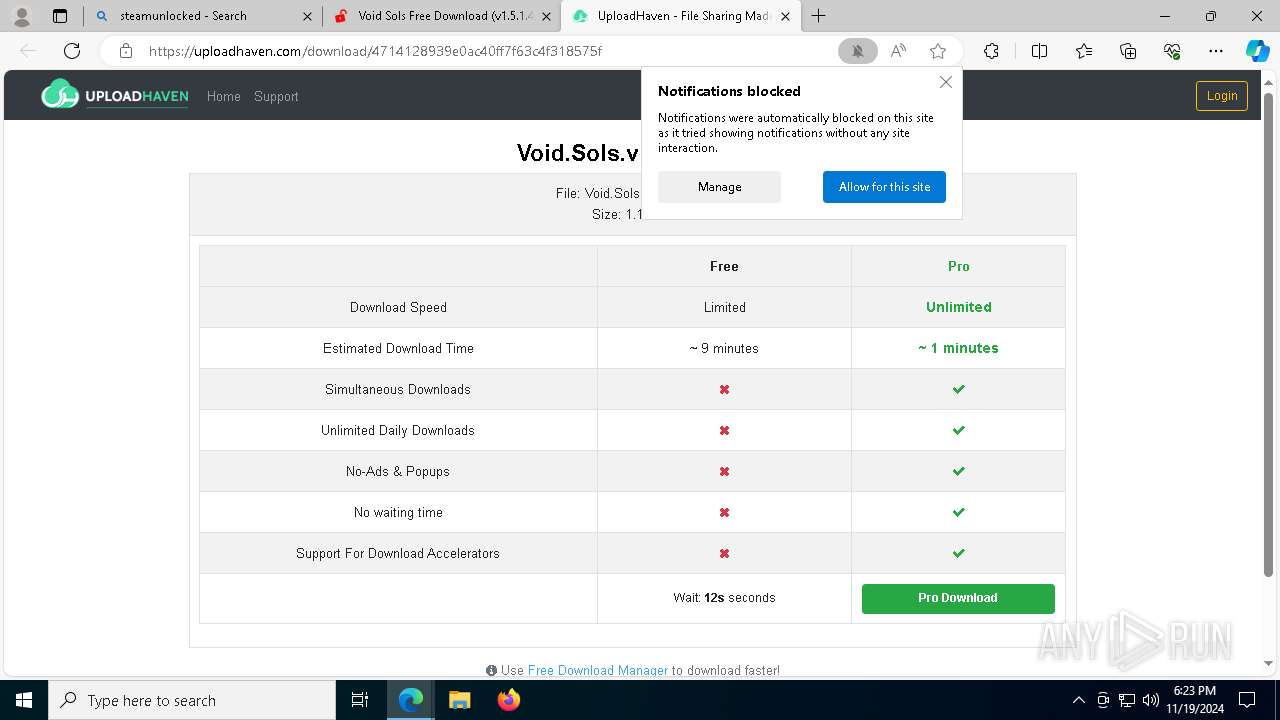Click the '~ 1 minutes' cell
Screen dimensions: 1280x720
[958, 348]
